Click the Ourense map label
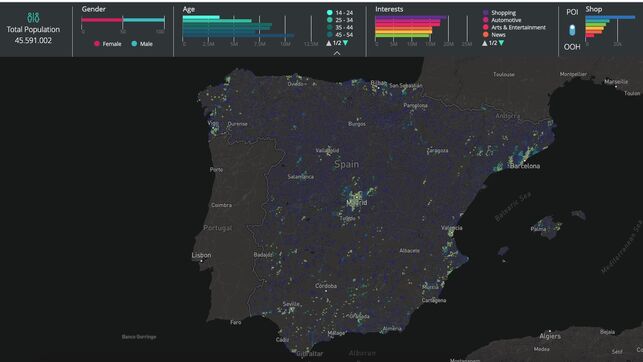The width and height of the screenshot is (643, 362). [x=237, y=124]
